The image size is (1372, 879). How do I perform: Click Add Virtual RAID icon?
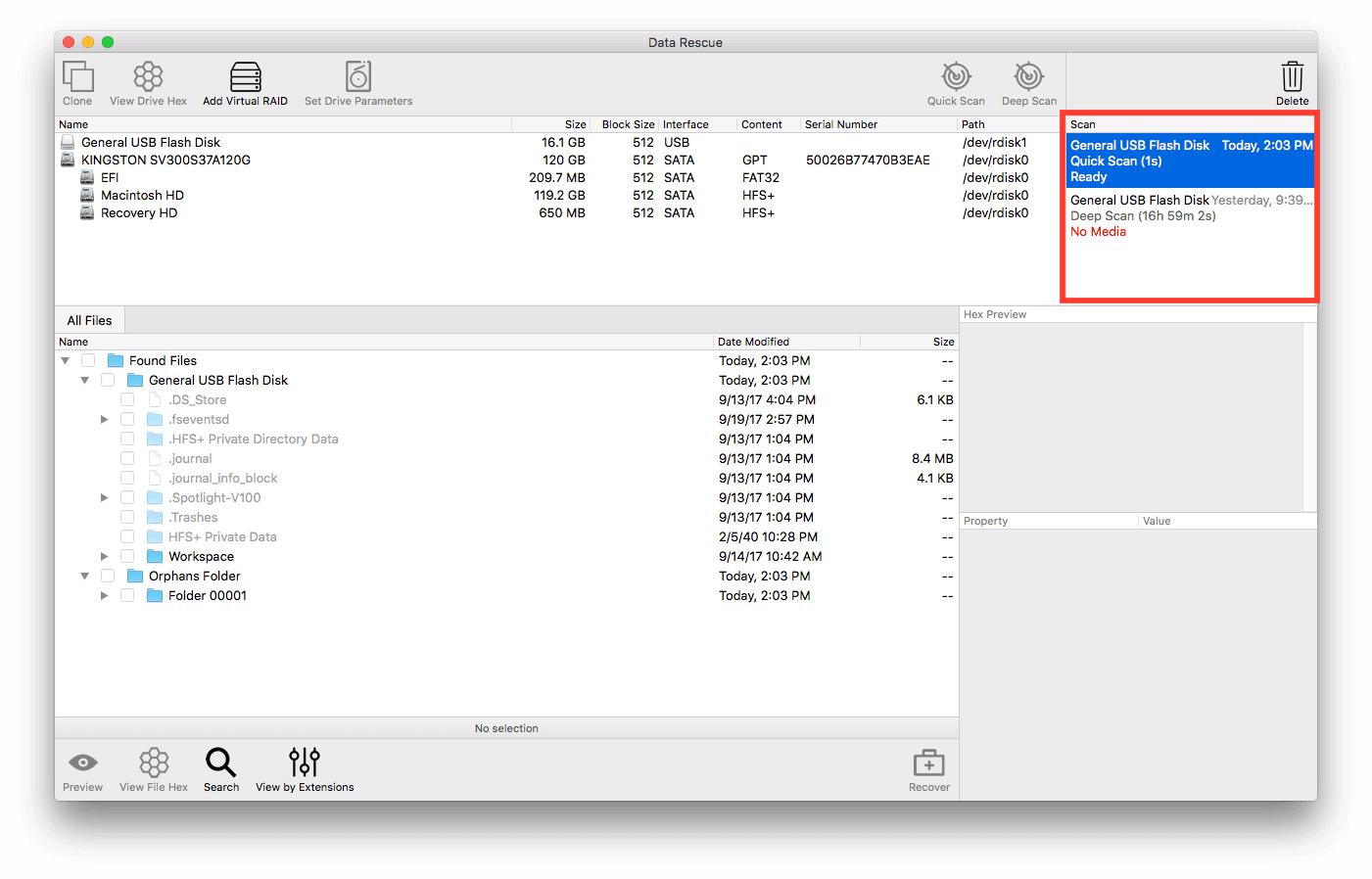[245, 82]
